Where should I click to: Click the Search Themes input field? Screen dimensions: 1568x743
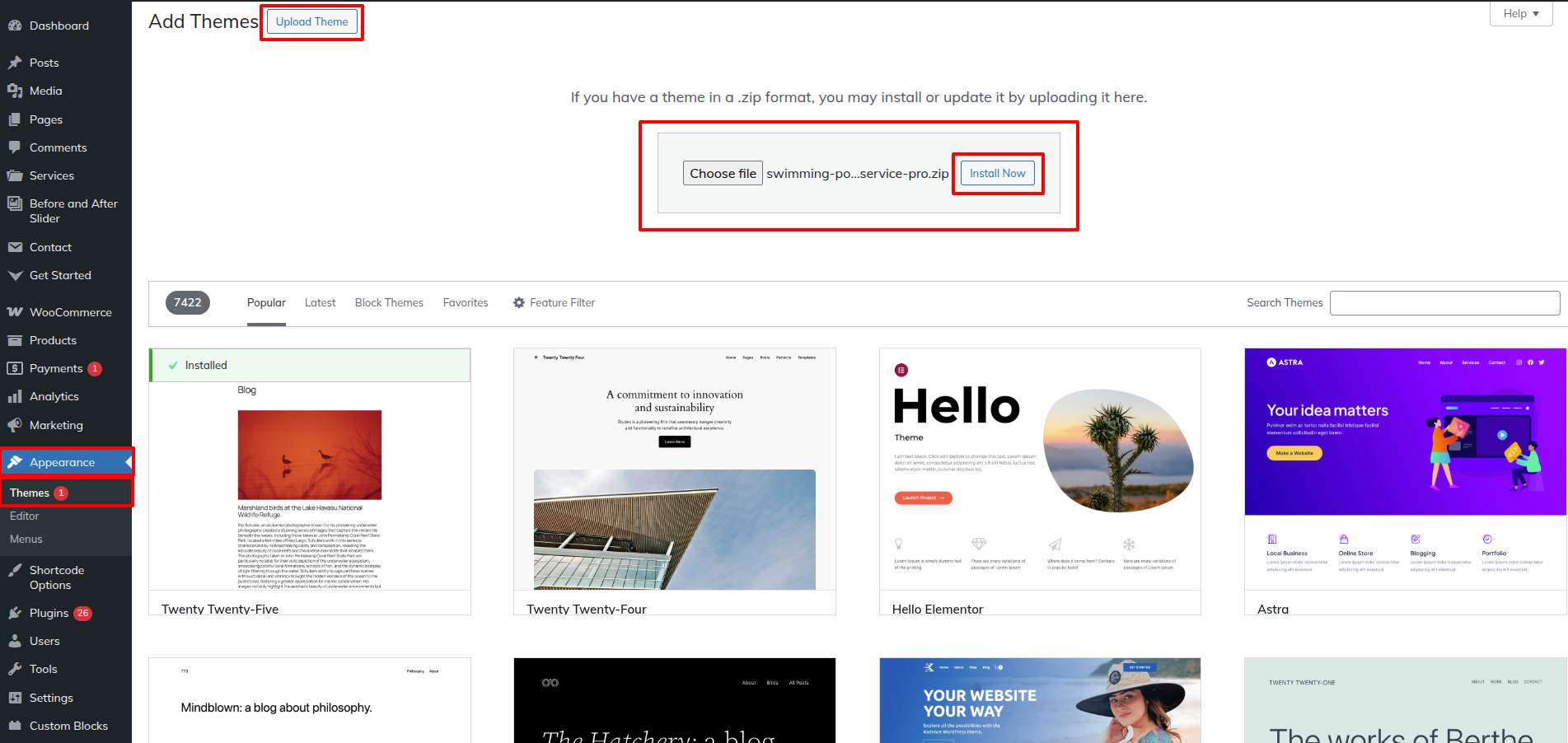[1445, 302]
